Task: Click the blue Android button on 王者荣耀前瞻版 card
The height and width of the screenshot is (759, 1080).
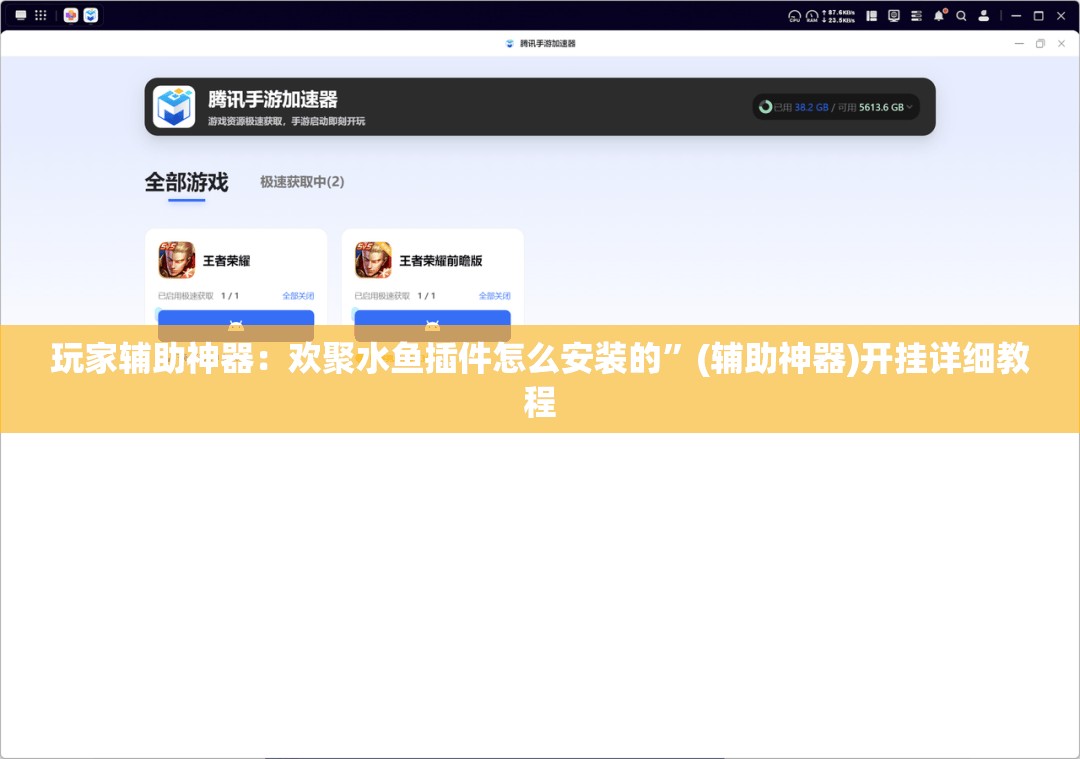Action: [433, 324]
